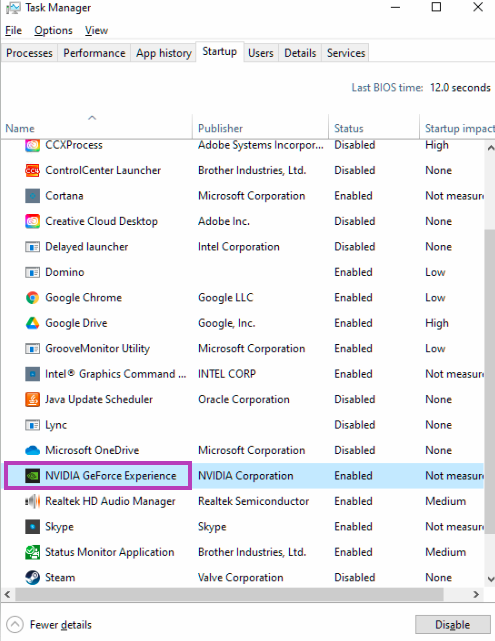Open the View menu
The height and width of the screenshot is (641, 495).
[96, 30]
